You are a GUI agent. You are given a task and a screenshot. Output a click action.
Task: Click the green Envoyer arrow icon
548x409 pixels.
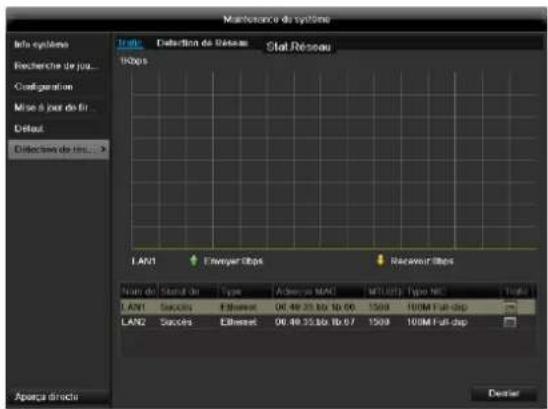pyautogui.click(x=194, y=260)
